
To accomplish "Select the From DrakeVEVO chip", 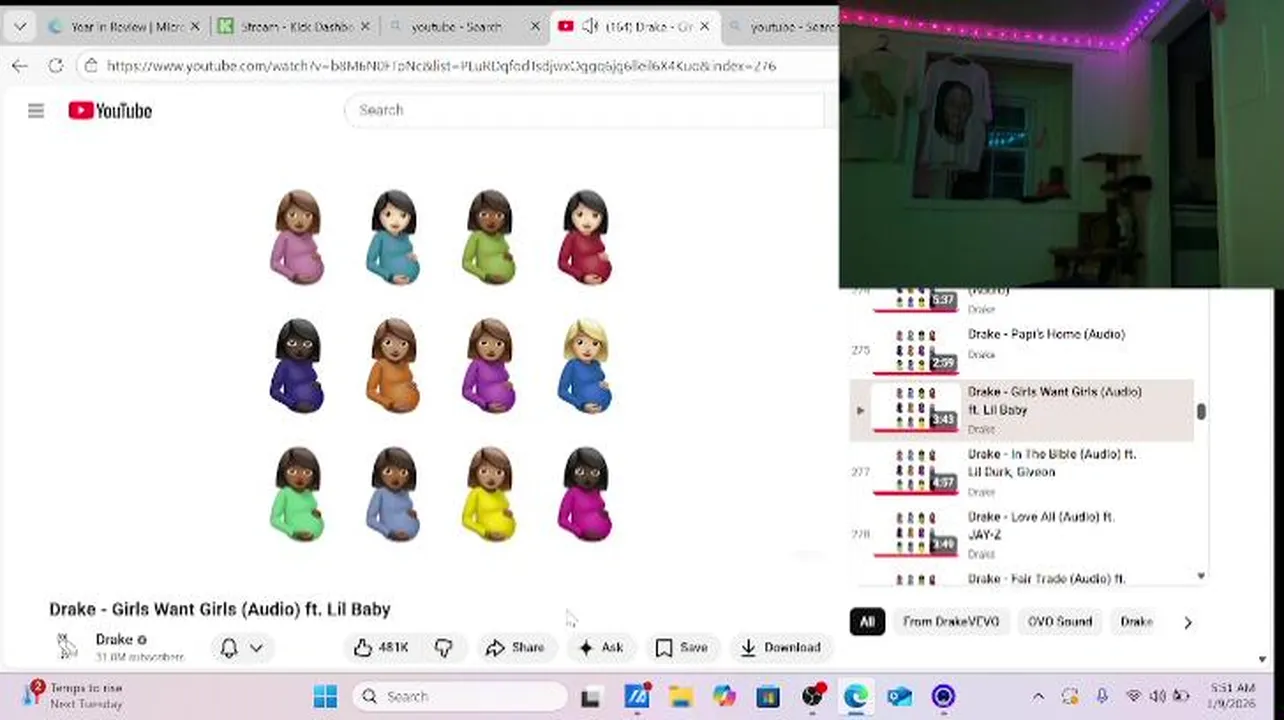I will (x=951, y=622).
